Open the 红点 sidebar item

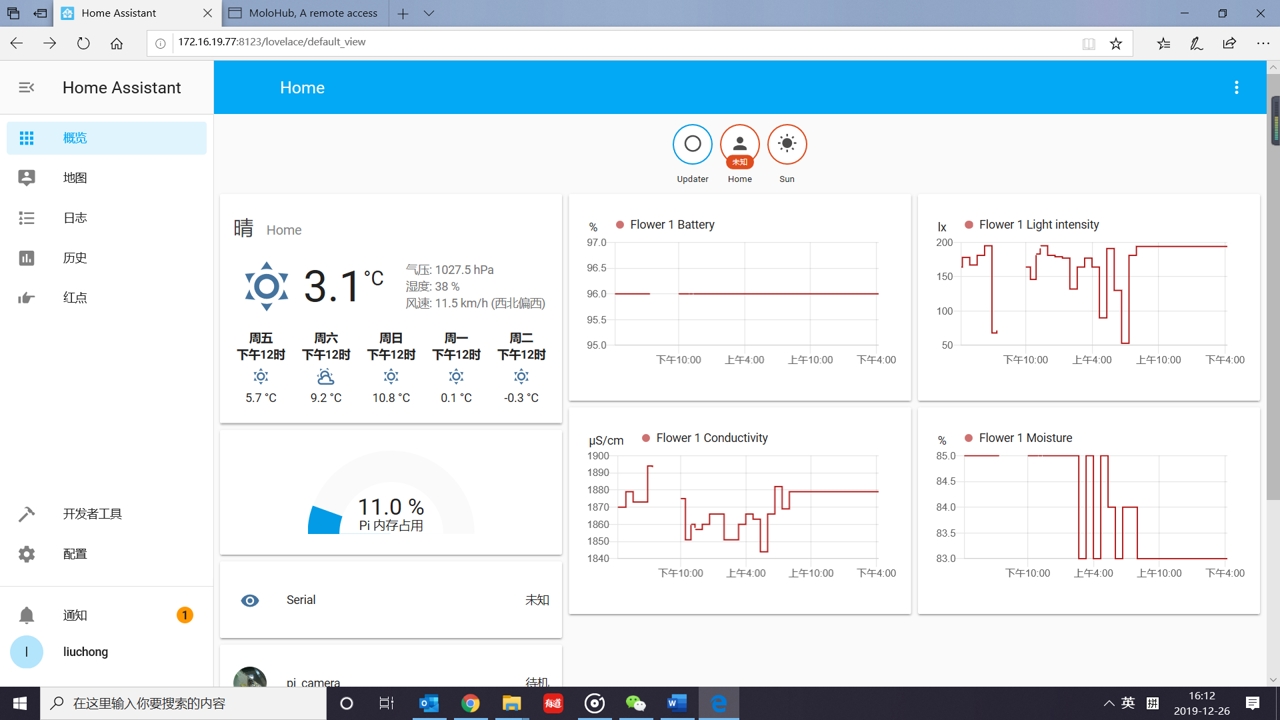107,298
